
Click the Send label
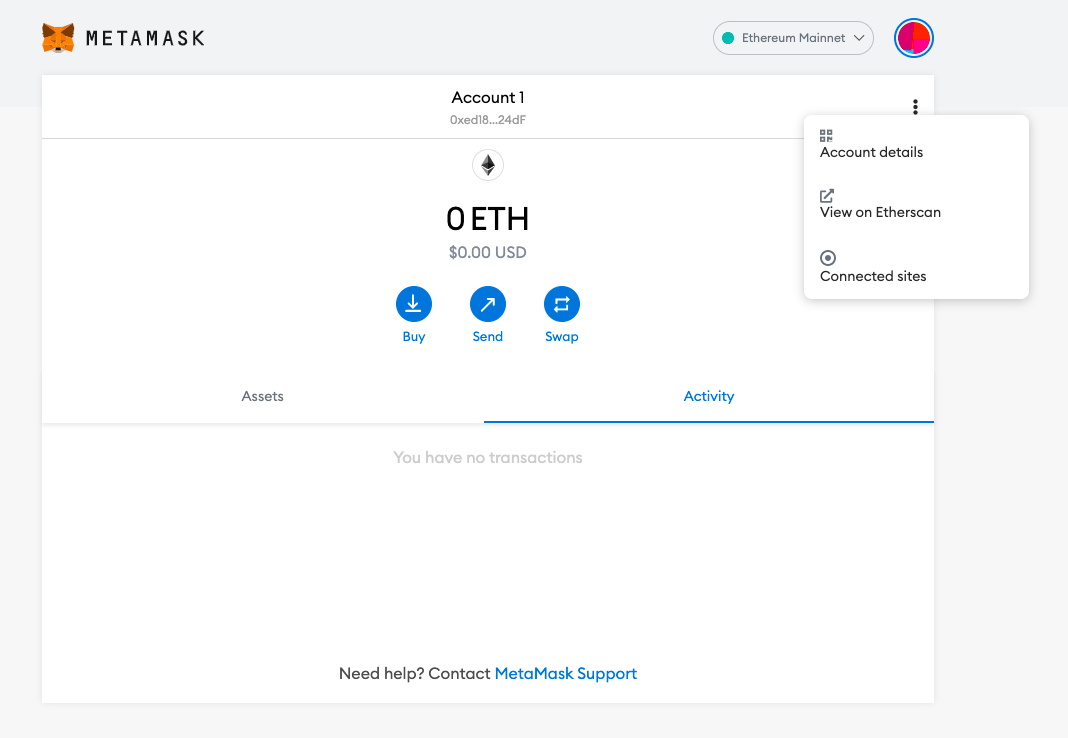488,336
